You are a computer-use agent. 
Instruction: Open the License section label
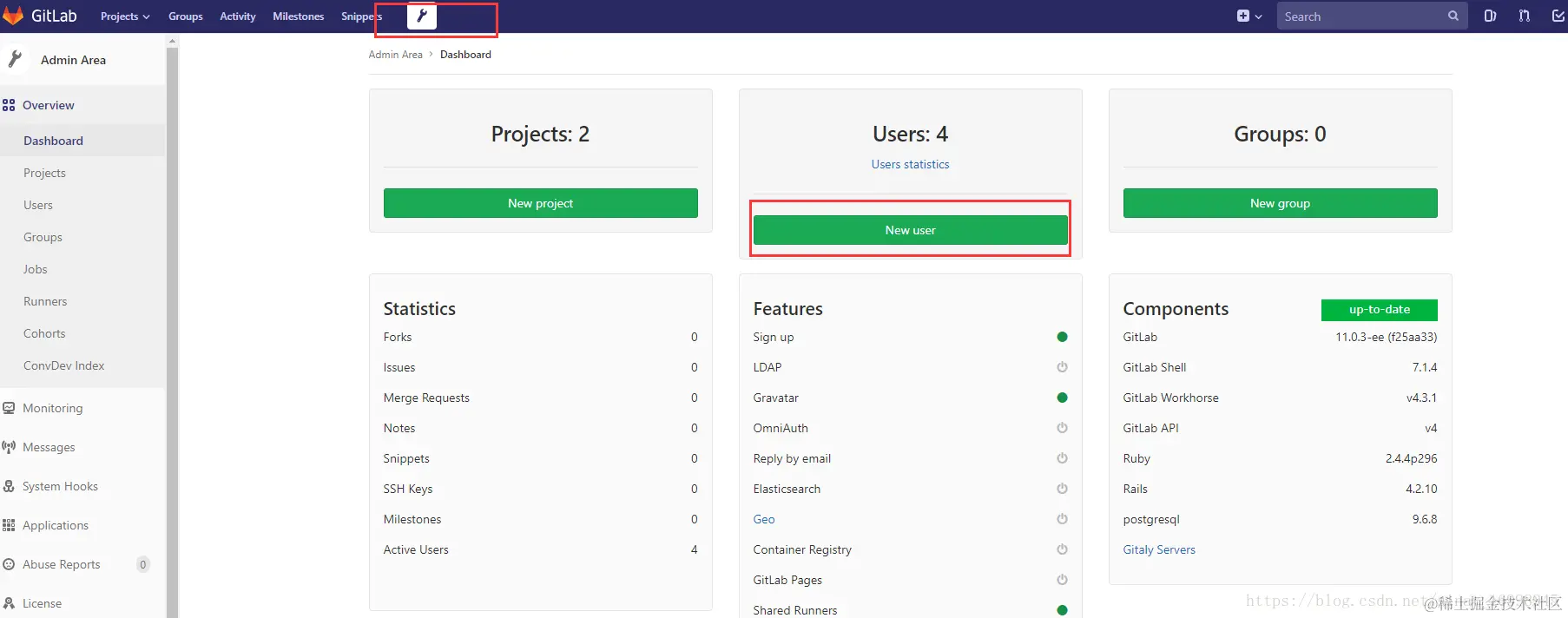pyautogui.click(x=42, y=603)
